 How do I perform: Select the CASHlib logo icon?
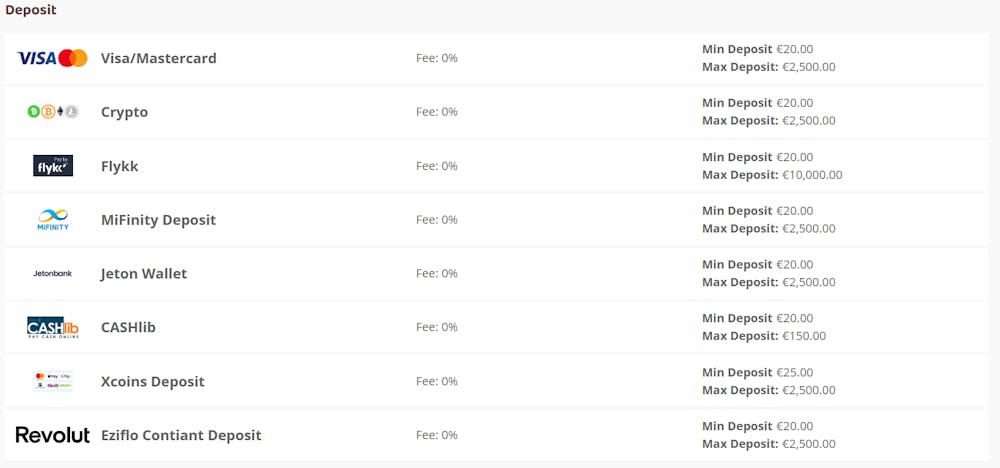[x=53, y=327]
